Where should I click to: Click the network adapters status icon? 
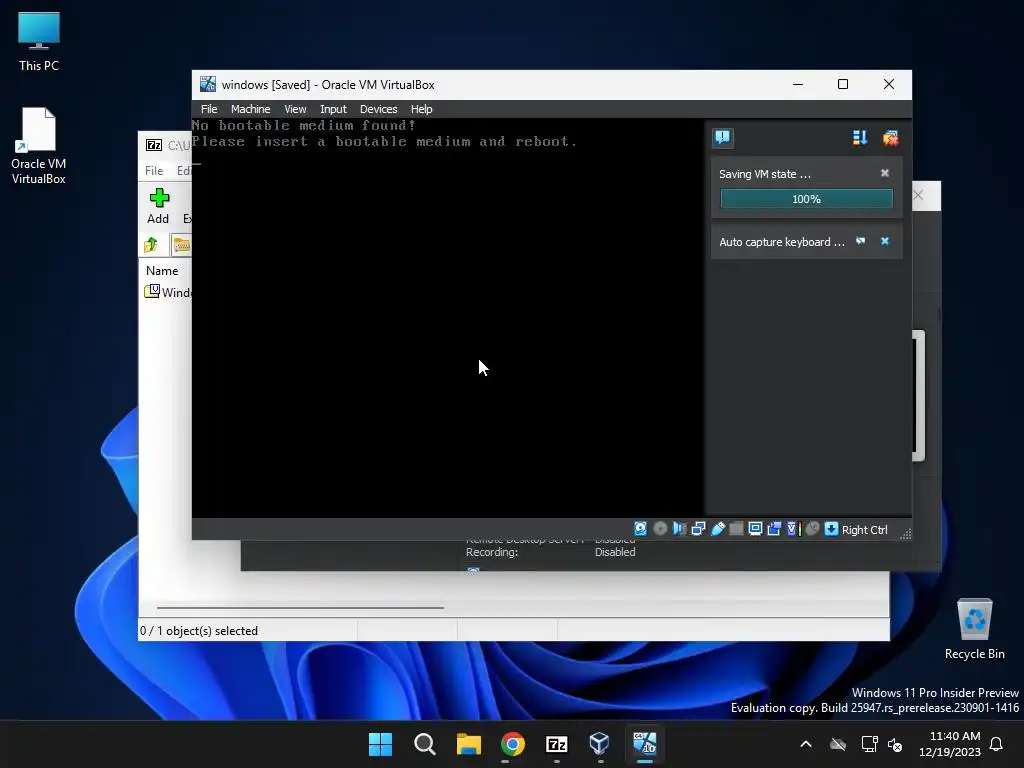pos(698,529)
